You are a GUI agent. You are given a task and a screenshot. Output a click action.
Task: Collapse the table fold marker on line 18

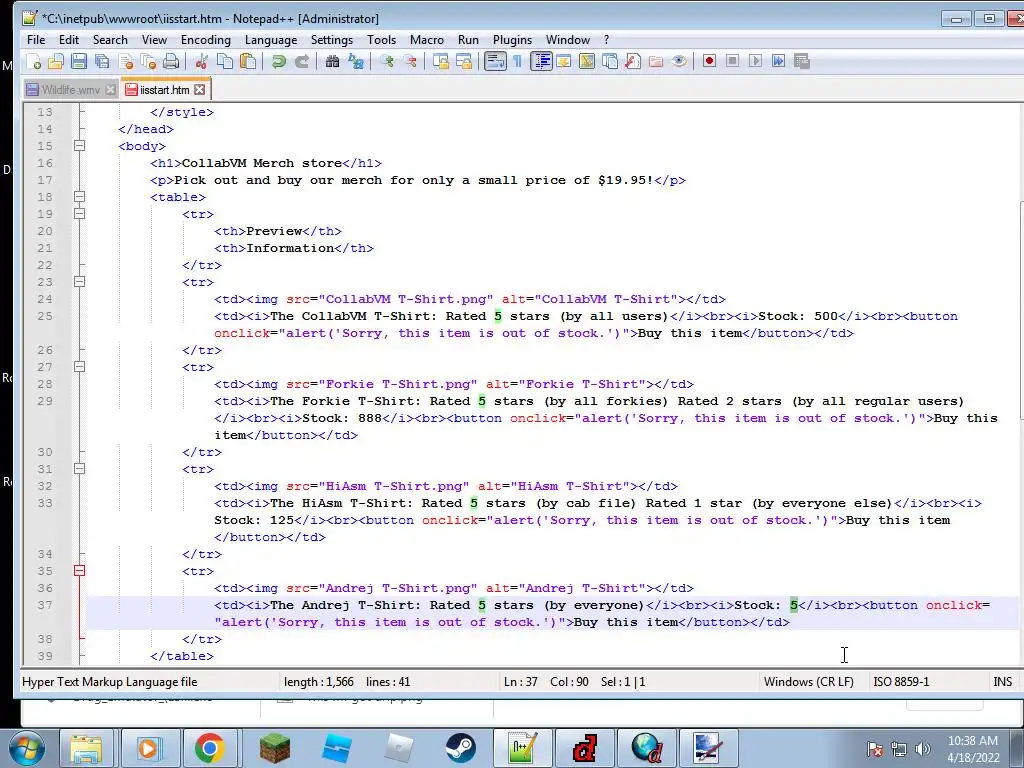coord(79,197)
